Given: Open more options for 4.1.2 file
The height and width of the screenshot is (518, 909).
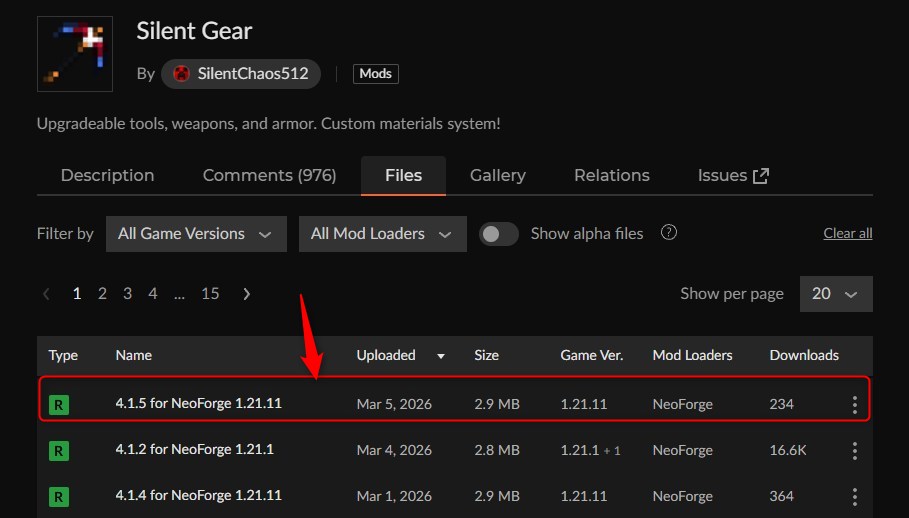Looking at the screenshot, I should point(855,451).
